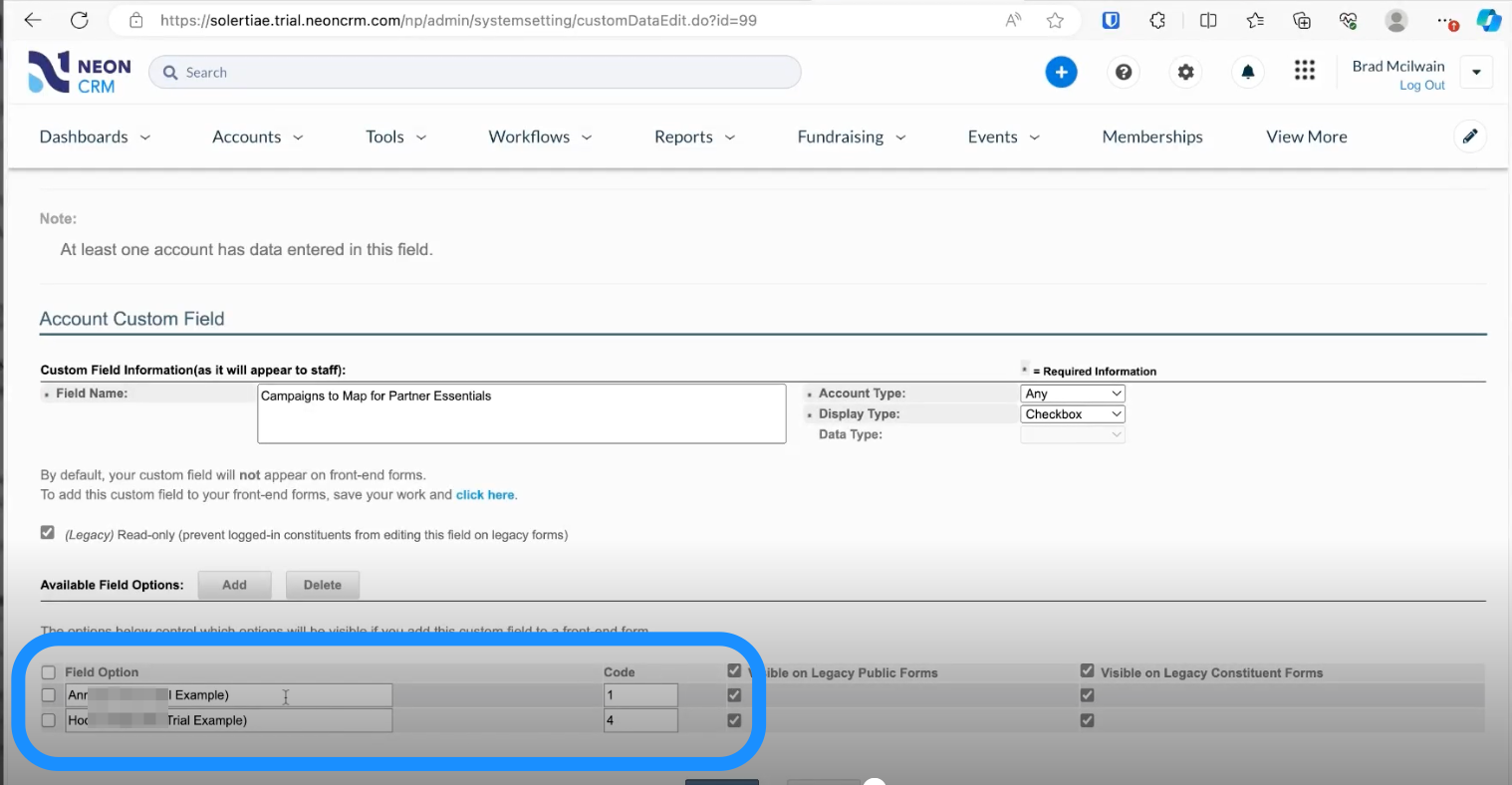Open the read aloud icon in address bar
The width and height of the screenshot is (1512, 785).
click(x=1013, y=20)
